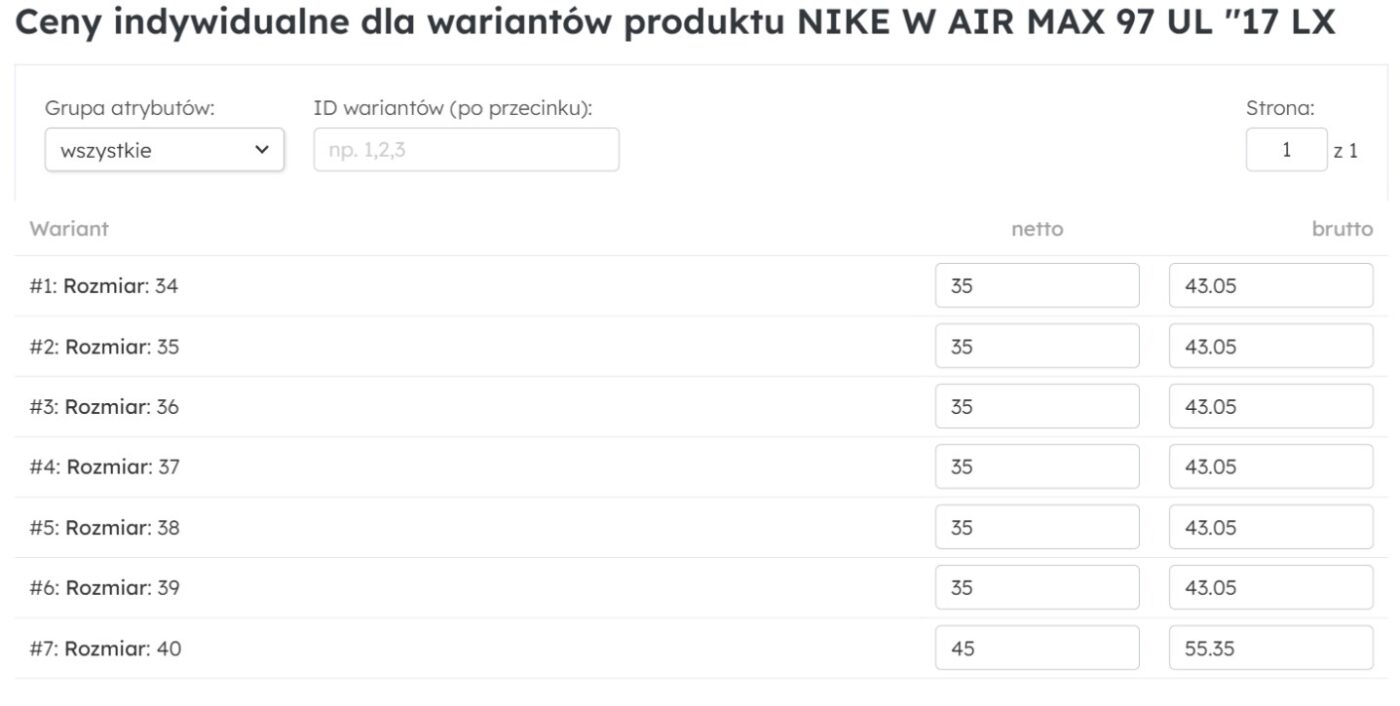Edit netto price for Rozmiar 35

(x=1037, y=346)
